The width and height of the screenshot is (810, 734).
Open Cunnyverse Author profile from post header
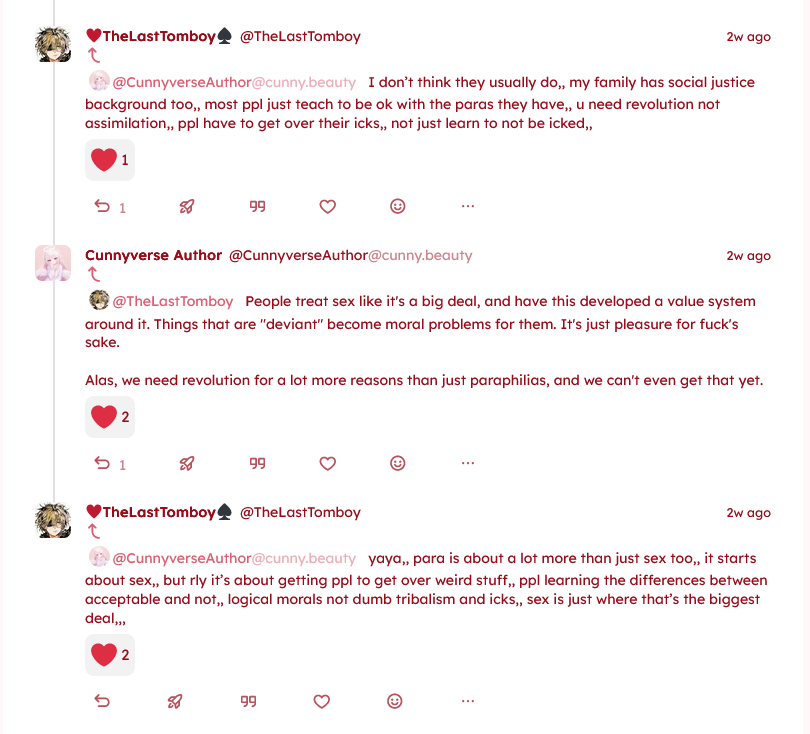(x=153, y=255)
